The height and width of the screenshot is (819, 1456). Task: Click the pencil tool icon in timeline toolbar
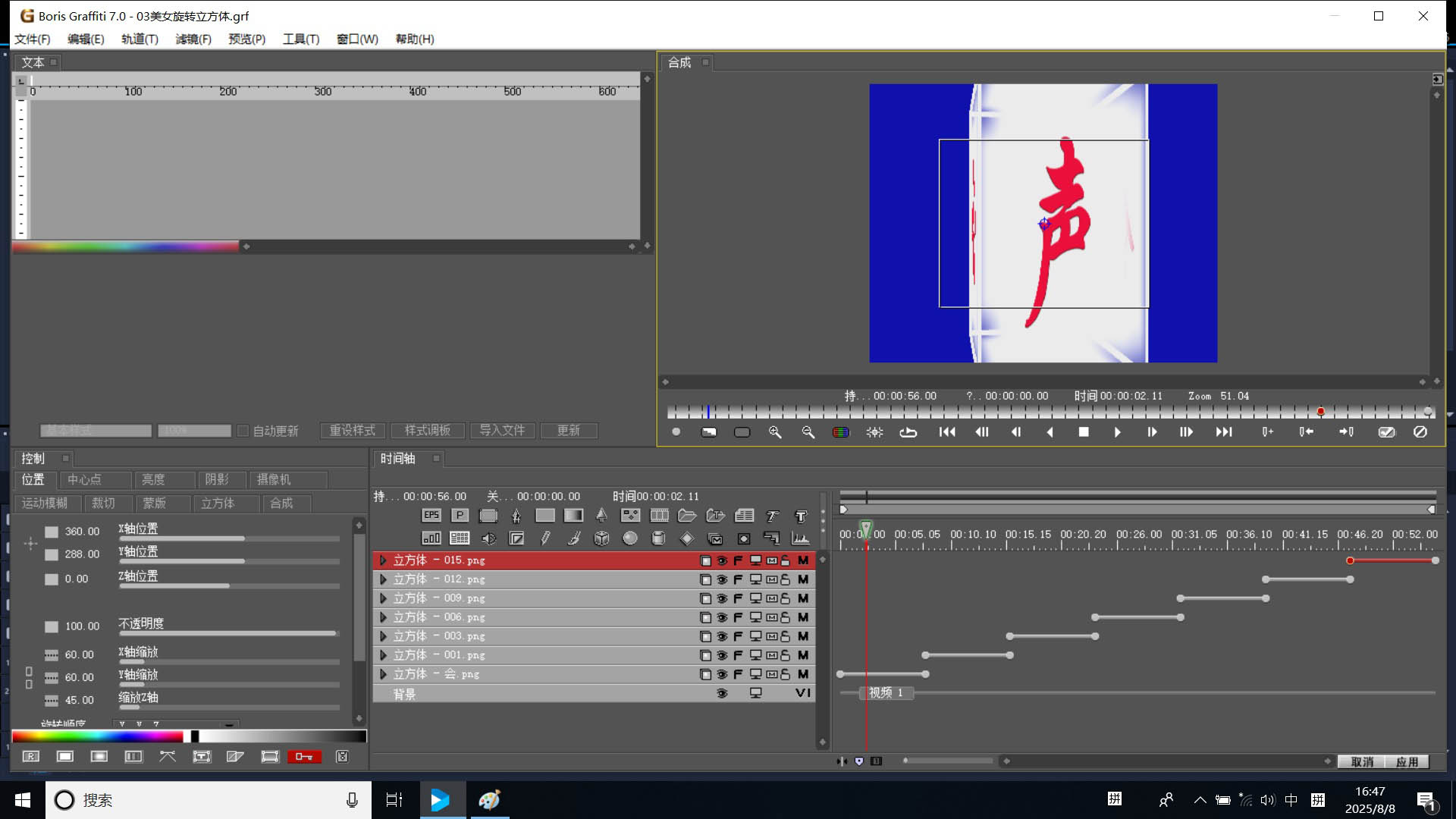545,538
